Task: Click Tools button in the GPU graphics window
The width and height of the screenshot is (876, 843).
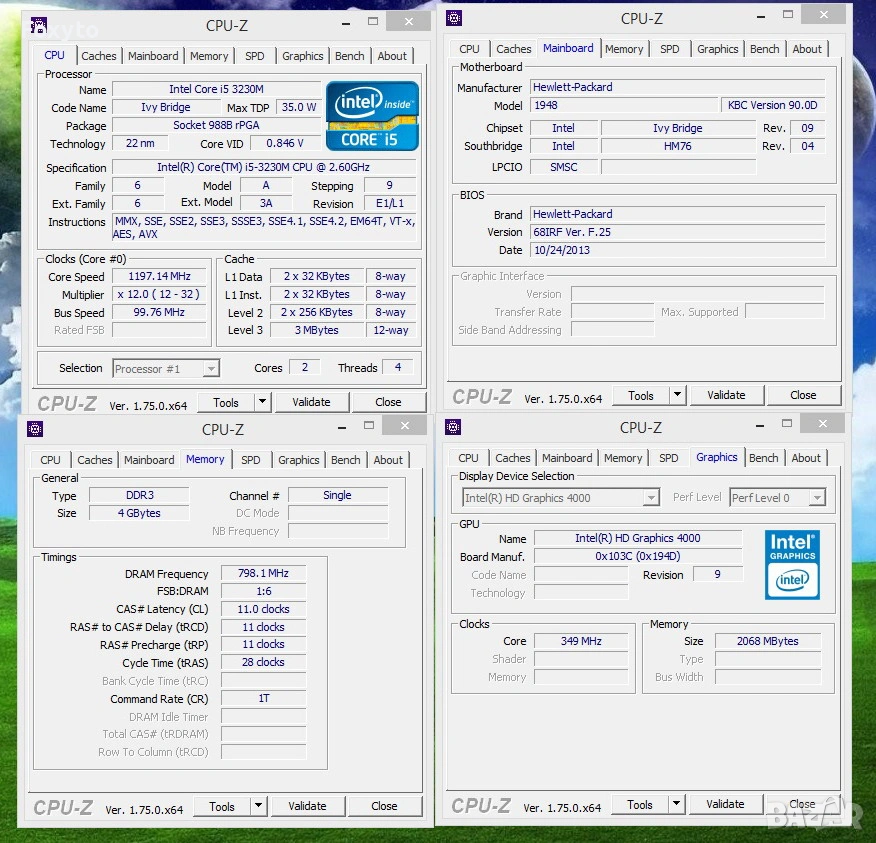Action: tap(640, 804)
